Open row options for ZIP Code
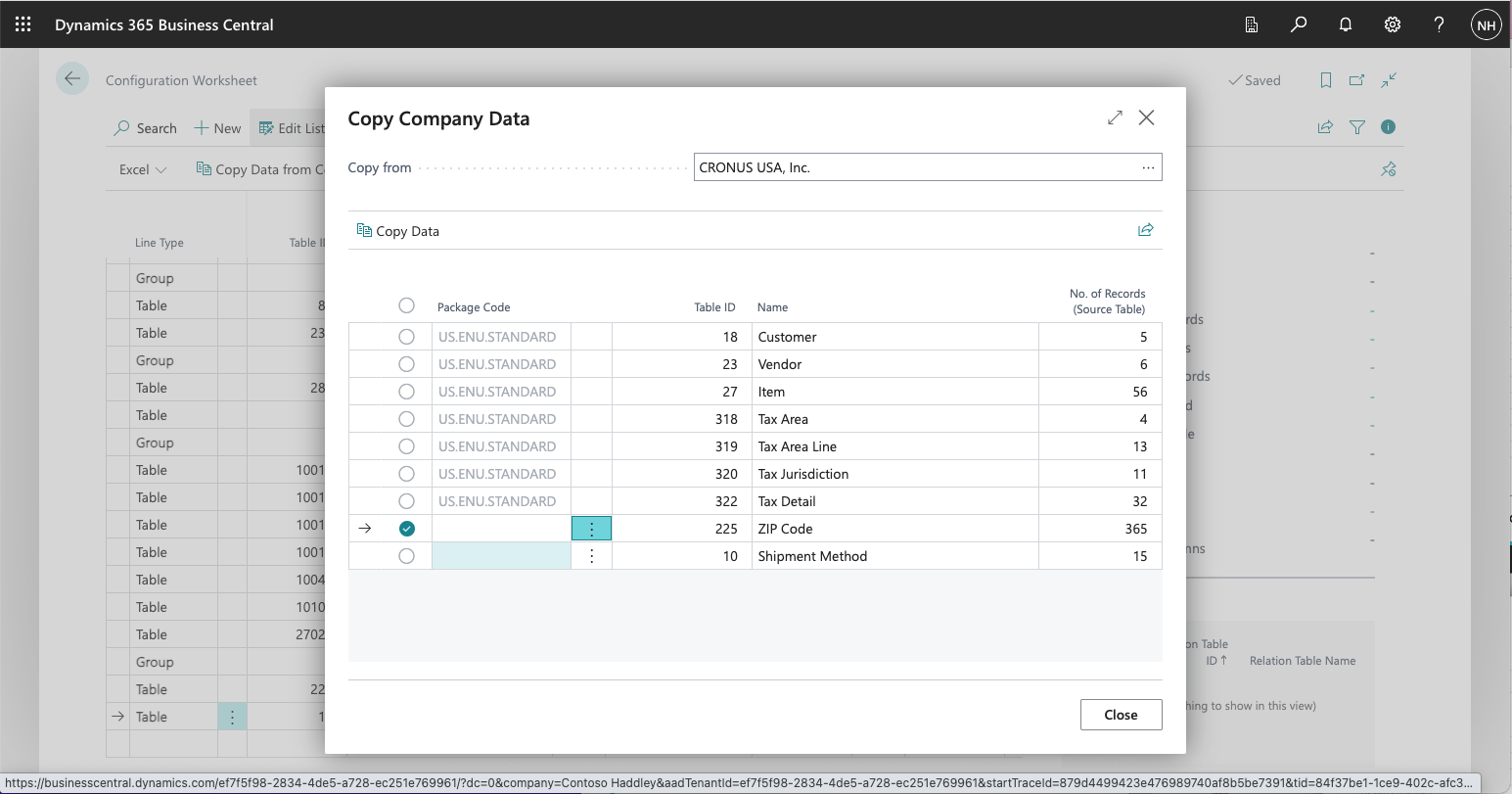Image resolution: width=1512 pixels, height=794 pixels. point(591,529)
